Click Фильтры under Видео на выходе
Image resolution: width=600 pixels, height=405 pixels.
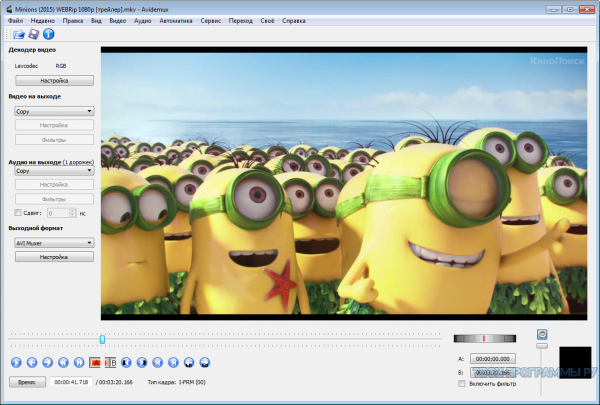(x=54, y=140)
